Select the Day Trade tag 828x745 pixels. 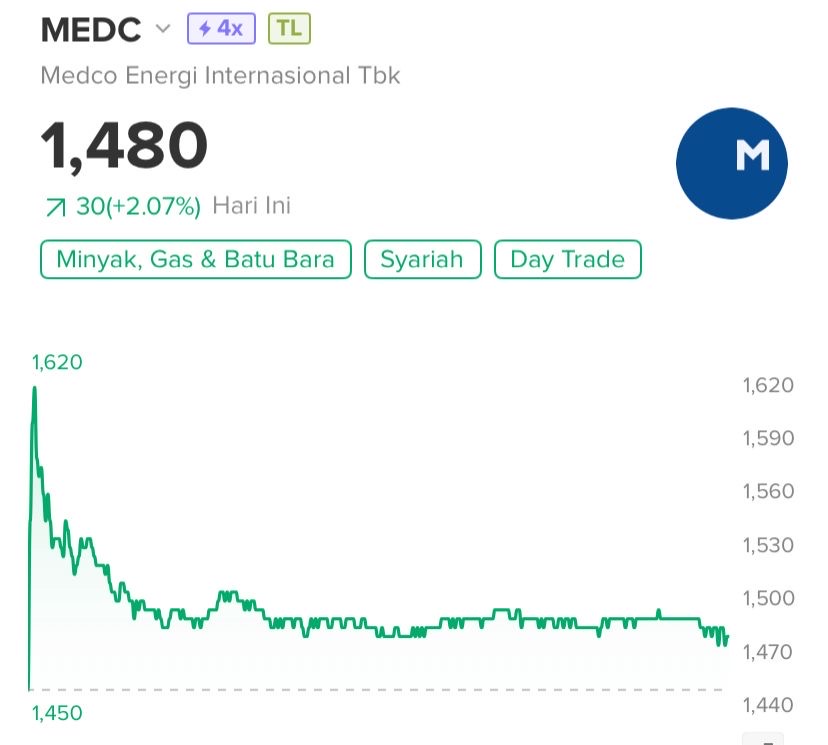click(x=567, y=260)
